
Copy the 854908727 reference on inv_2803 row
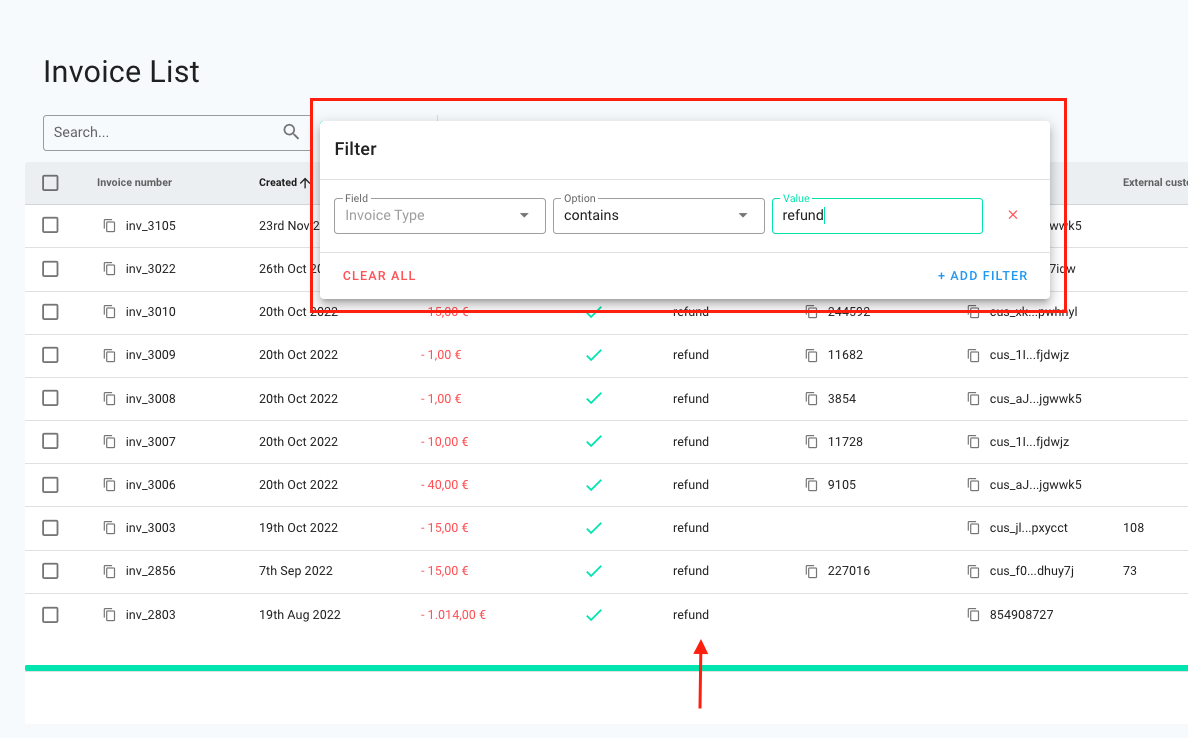(971, 614)
